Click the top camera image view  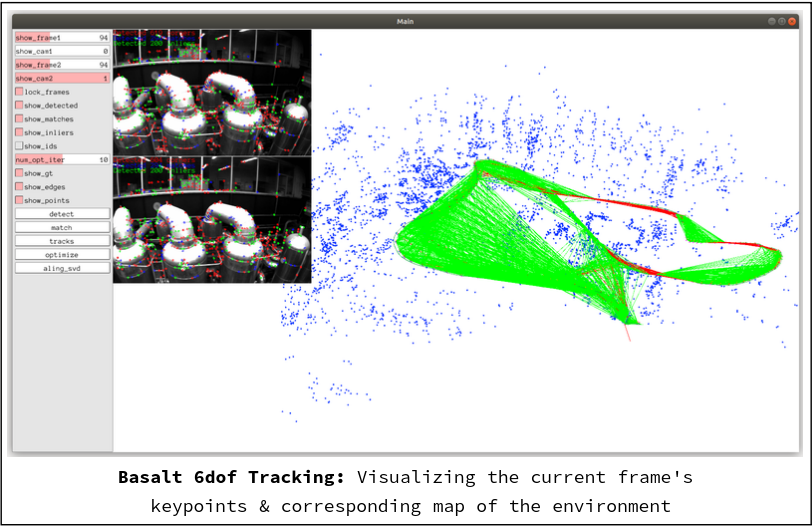(212, 92)
